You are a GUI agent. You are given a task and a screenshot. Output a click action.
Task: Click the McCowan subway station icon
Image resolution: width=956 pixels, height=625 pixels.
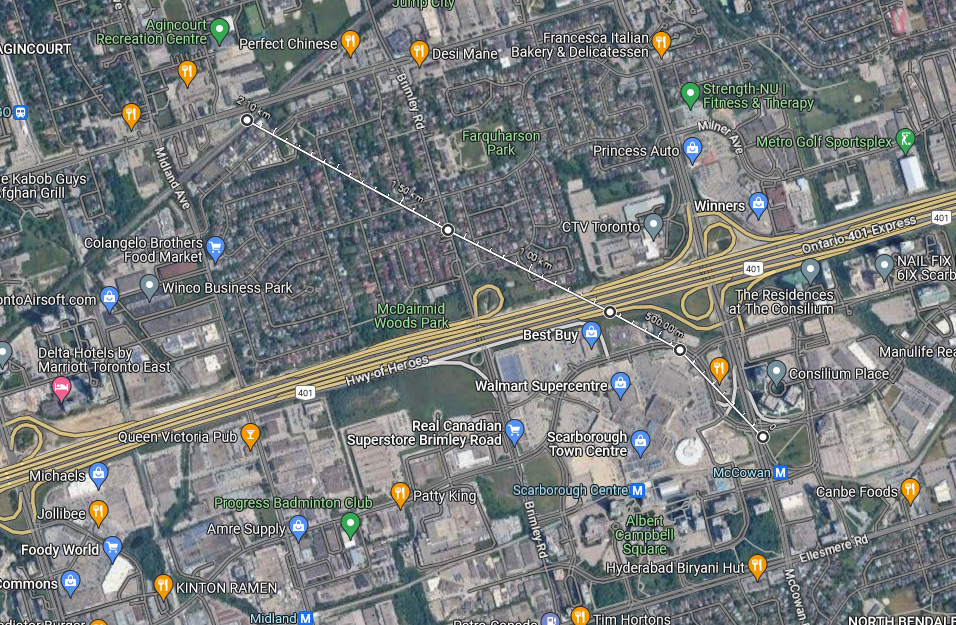(x=780, y=473)
